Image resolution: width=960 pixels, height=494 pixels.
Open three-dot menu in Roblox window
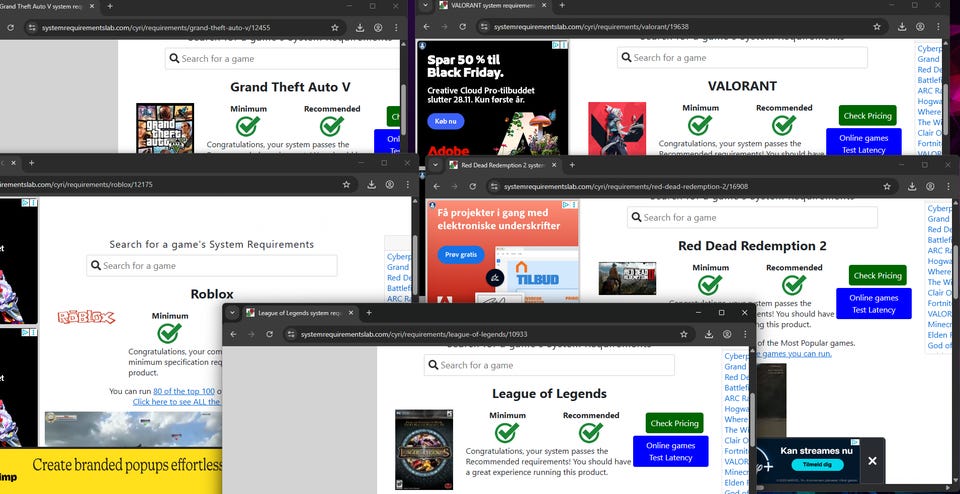pos(408,184)
